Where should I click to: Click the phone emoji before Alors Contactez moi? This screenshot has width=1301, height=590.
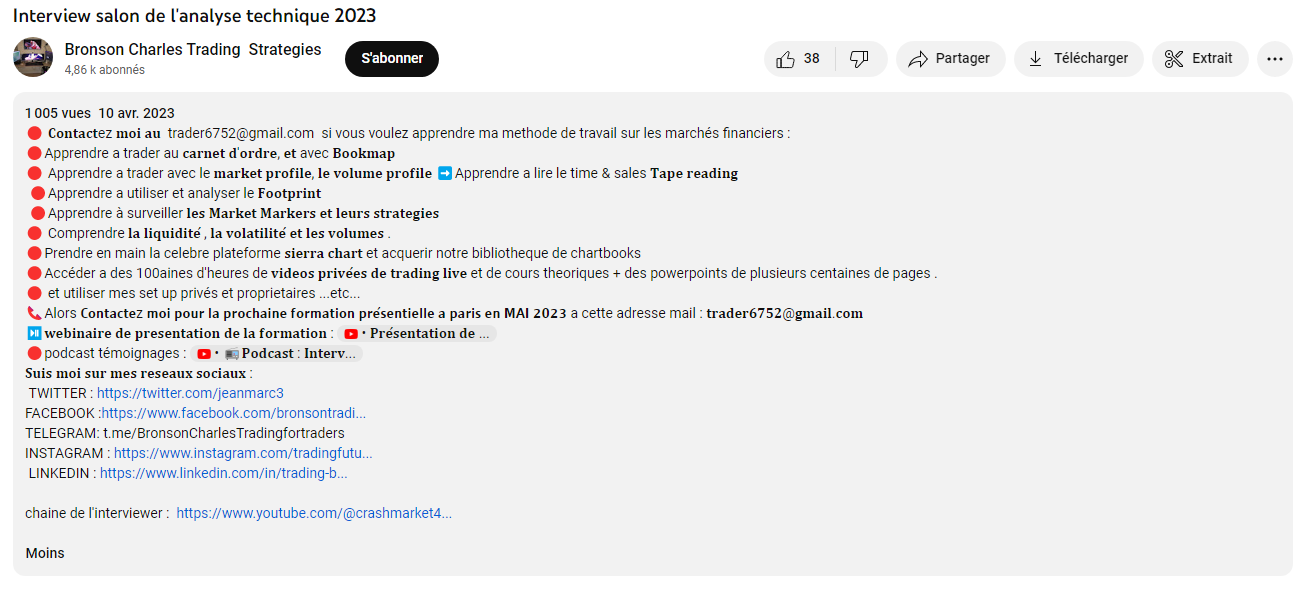(34, 313)
